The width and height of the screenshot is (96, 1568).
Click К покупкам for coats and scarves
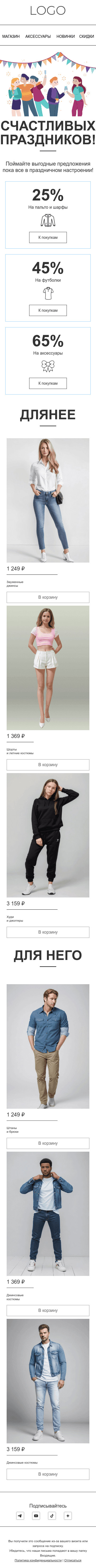tap(48, 237)
